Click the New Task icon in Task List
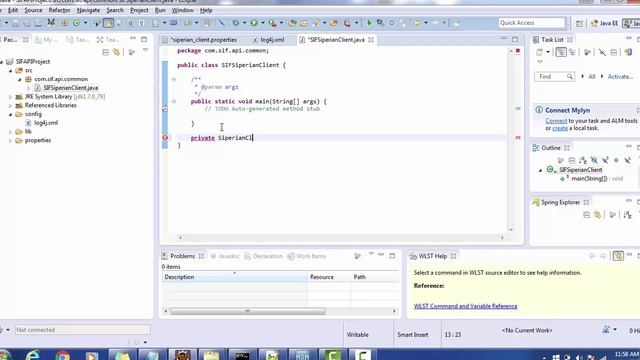This screenshot has width=640, height=360. point(540,52)
